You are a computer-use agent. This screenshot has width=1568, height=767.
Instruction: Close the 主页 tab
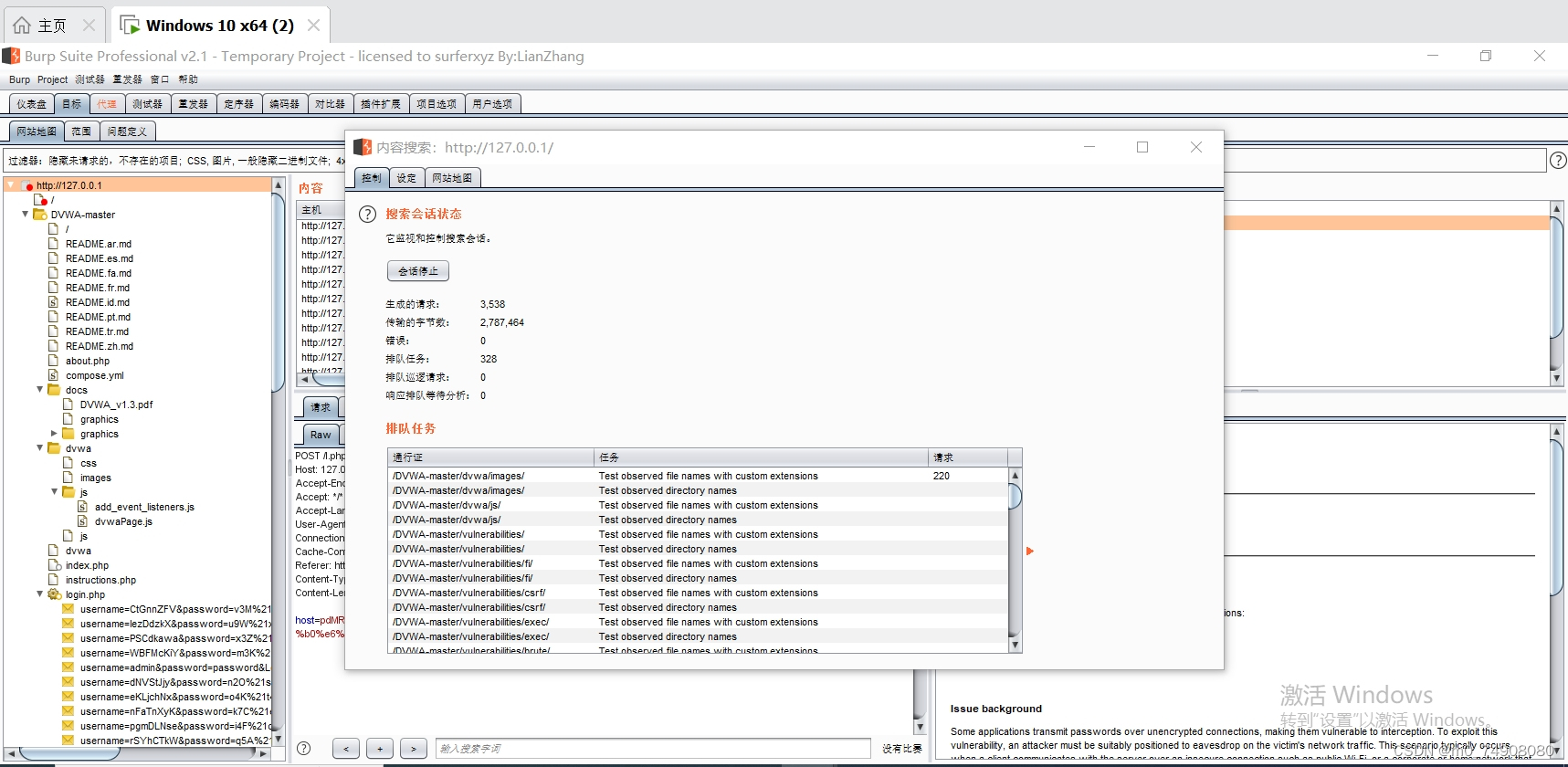[89, 26]
